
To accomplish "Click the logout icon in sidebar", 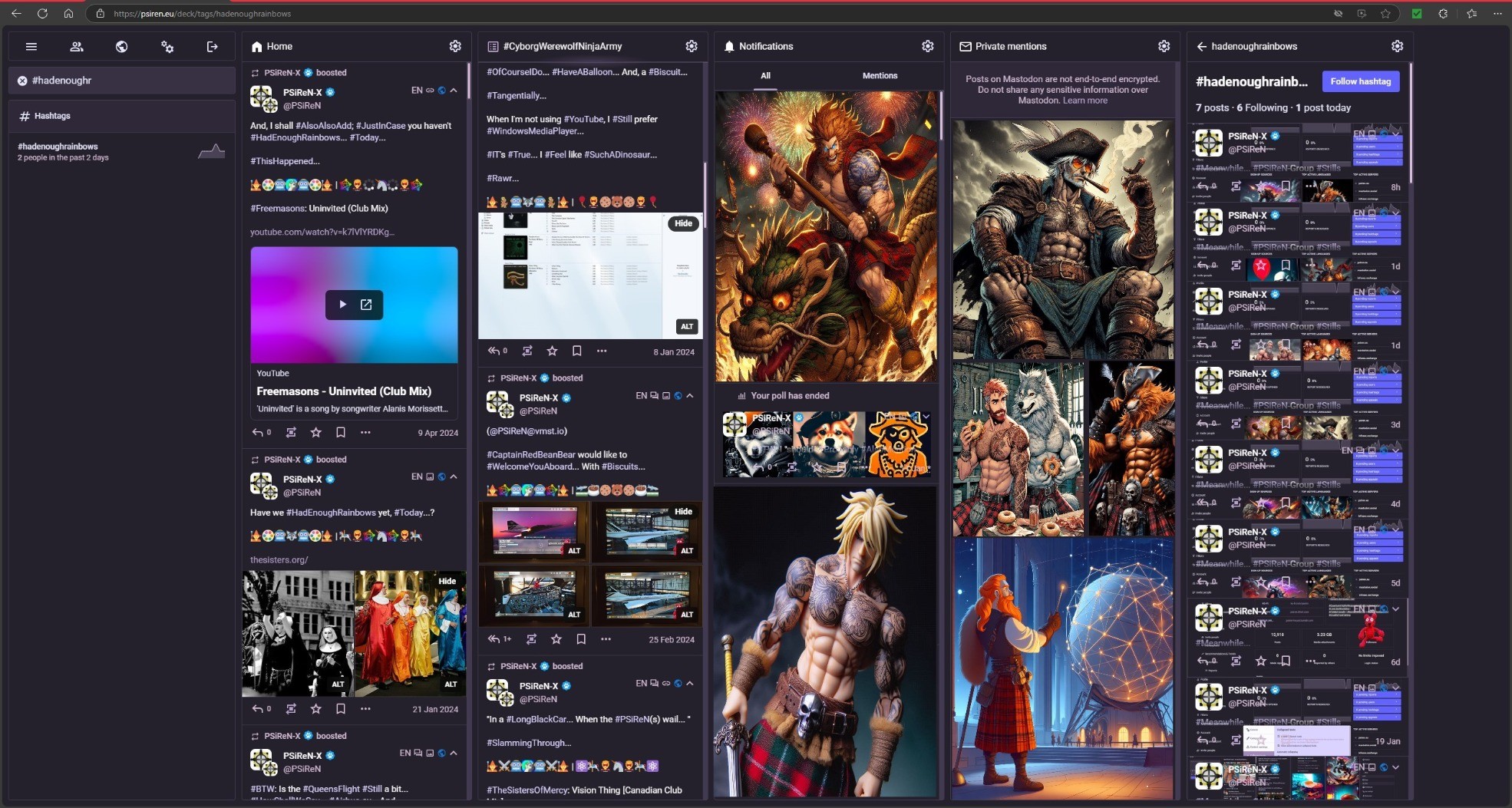I will [213, 47].
